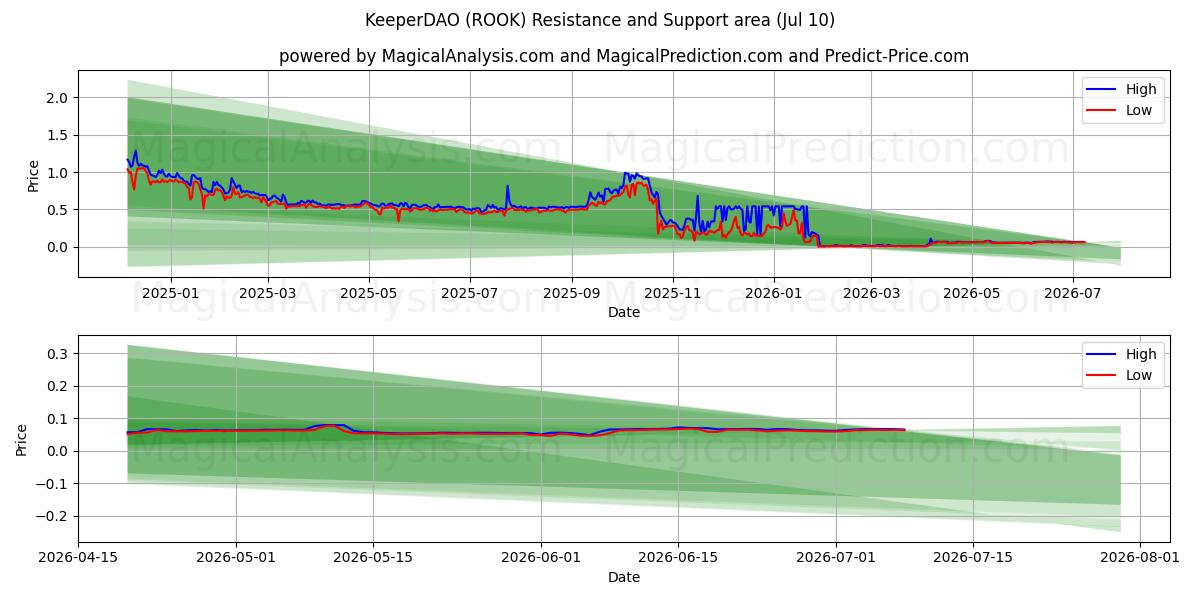The image size is (1200, 600).
Task: Click the '0.5' y-axis tick on top chart
Action: pyautogui.click(x=59, y=210)
